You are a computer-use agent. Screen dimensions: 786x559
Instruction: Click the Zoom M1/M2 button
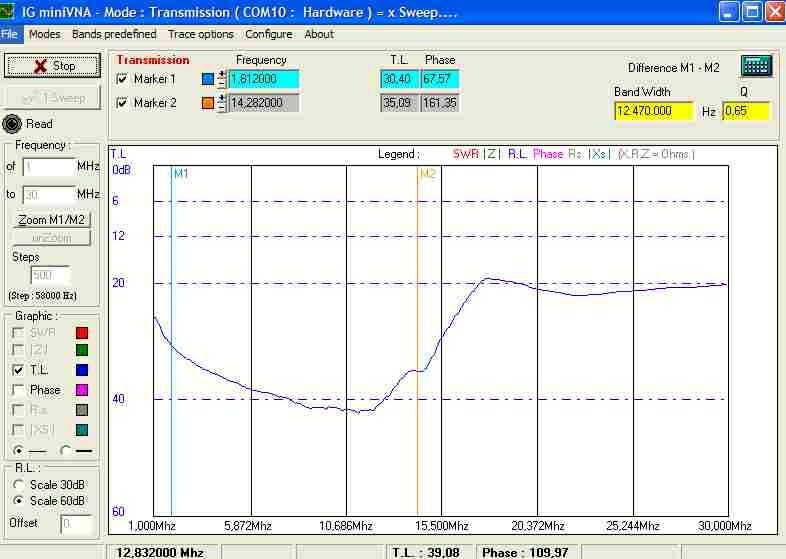click(52, 219)
